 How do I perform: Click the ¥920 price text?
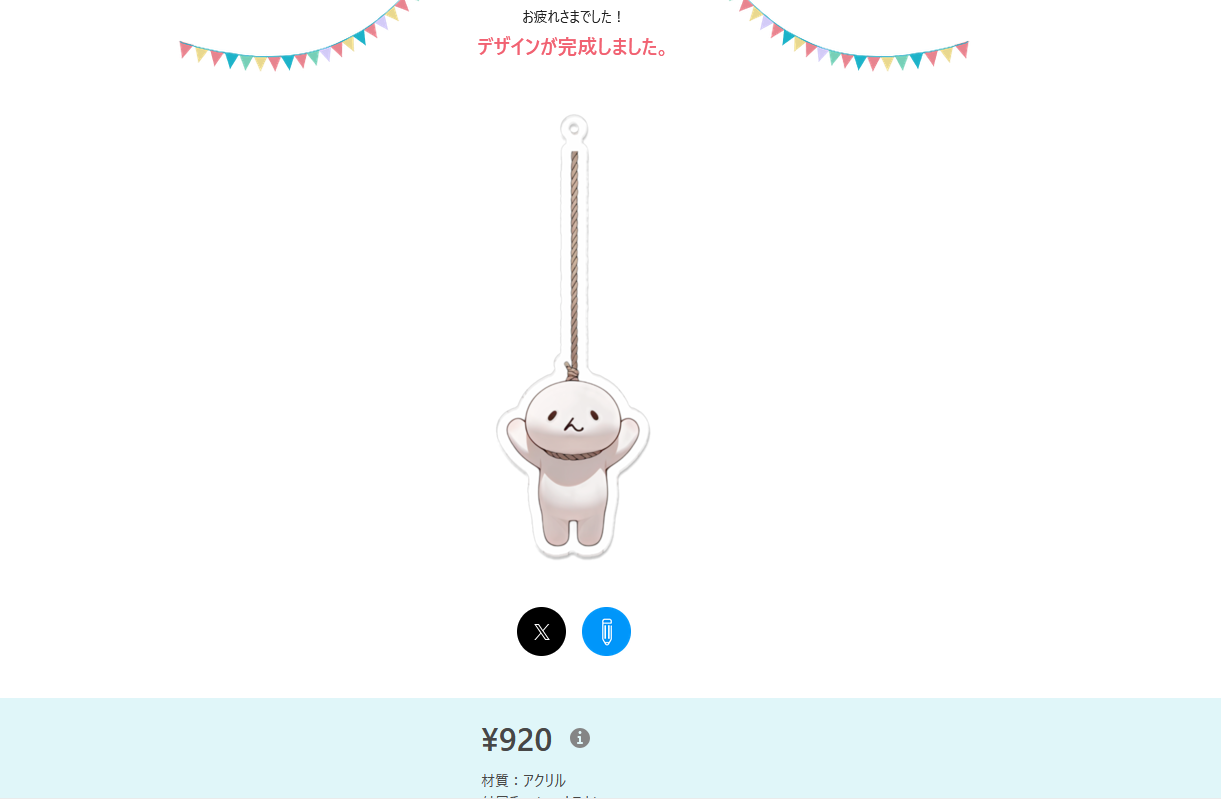517,739
